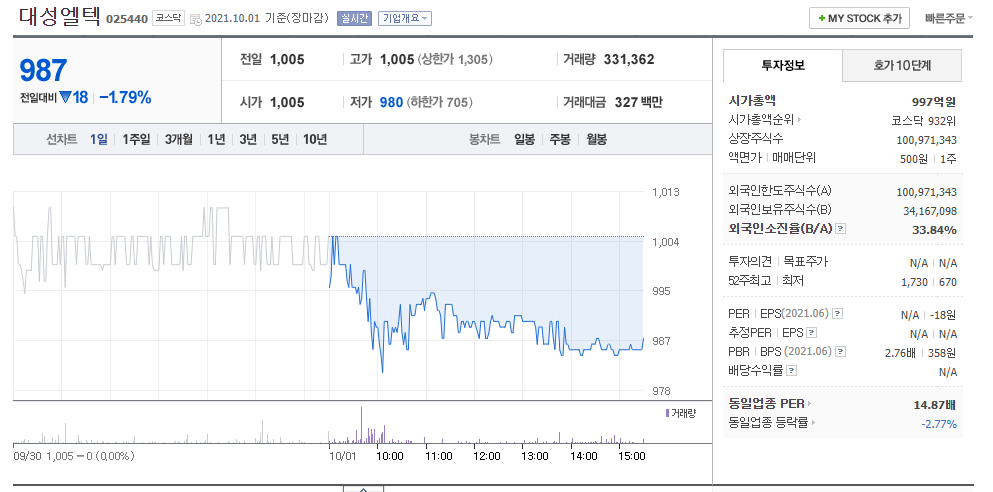Click the arrow icon after 동일업종 PER
993x492 pixels.
pos(809,403)
